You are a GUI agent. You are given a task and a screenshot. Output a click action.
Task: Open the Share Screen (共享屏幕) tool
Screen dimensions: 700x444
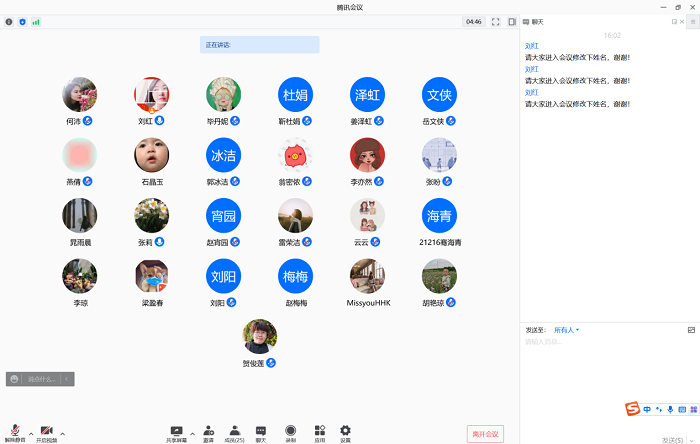point(176,431)
